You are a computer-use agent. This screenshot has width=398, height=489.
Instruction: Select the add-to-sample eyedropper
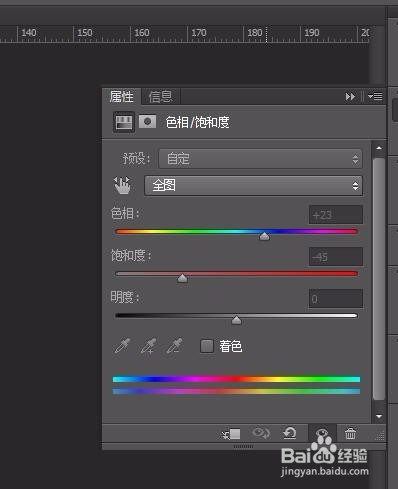coord(148,346)
